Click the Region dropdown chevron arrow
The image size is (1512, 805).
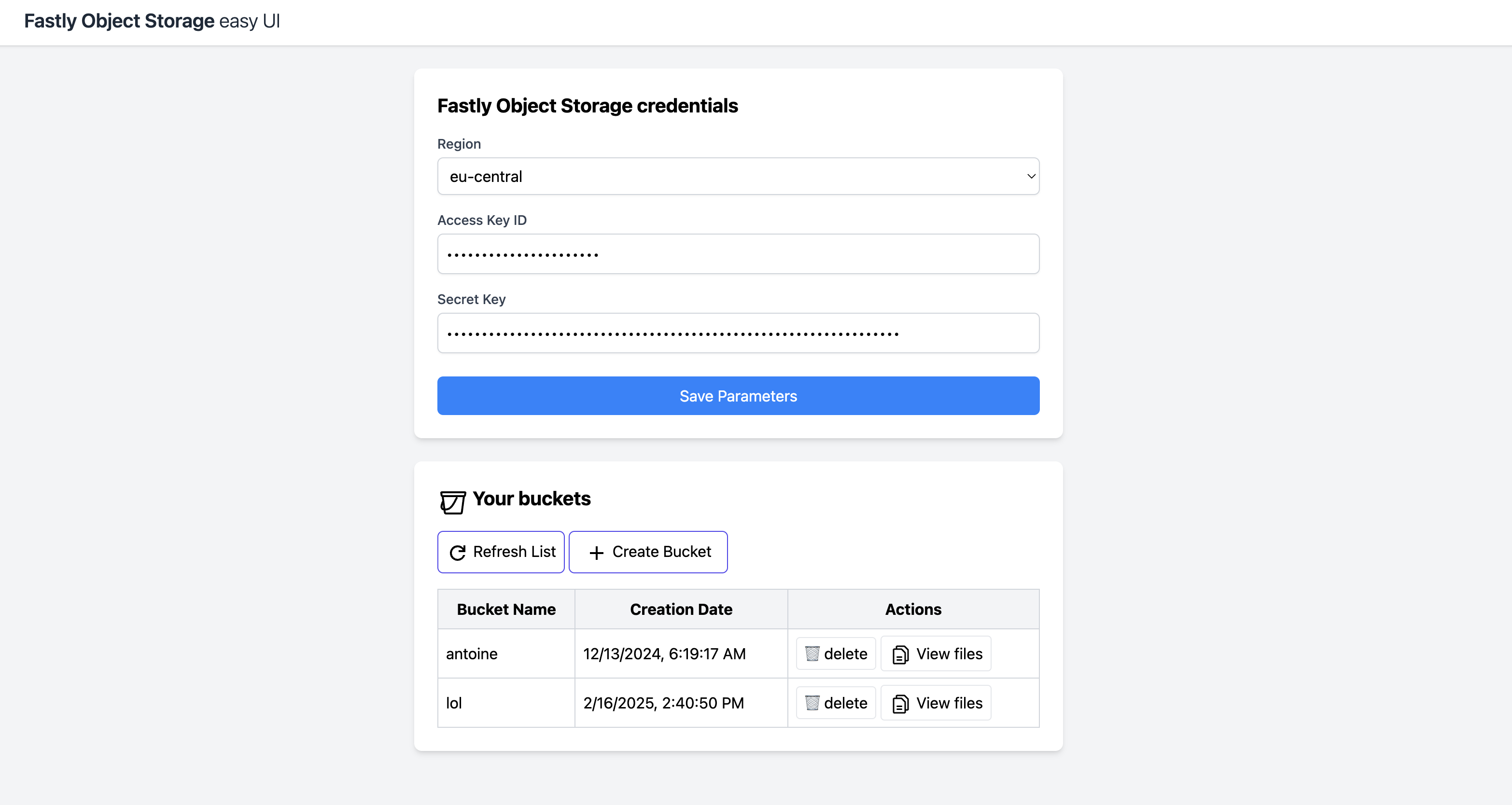pyautogui.click(x=1031, y=177)
